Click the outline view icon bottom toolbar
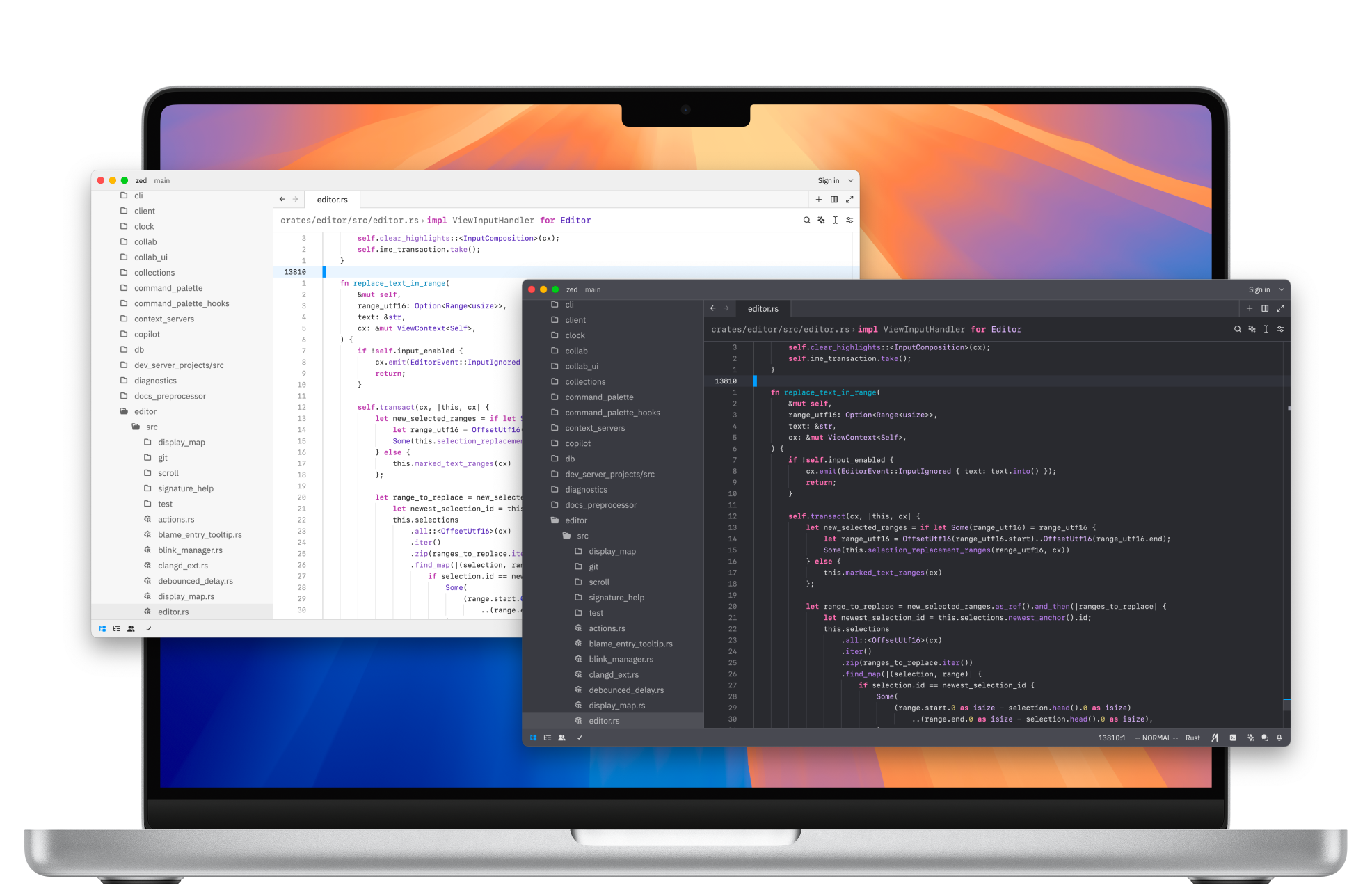 547,738
